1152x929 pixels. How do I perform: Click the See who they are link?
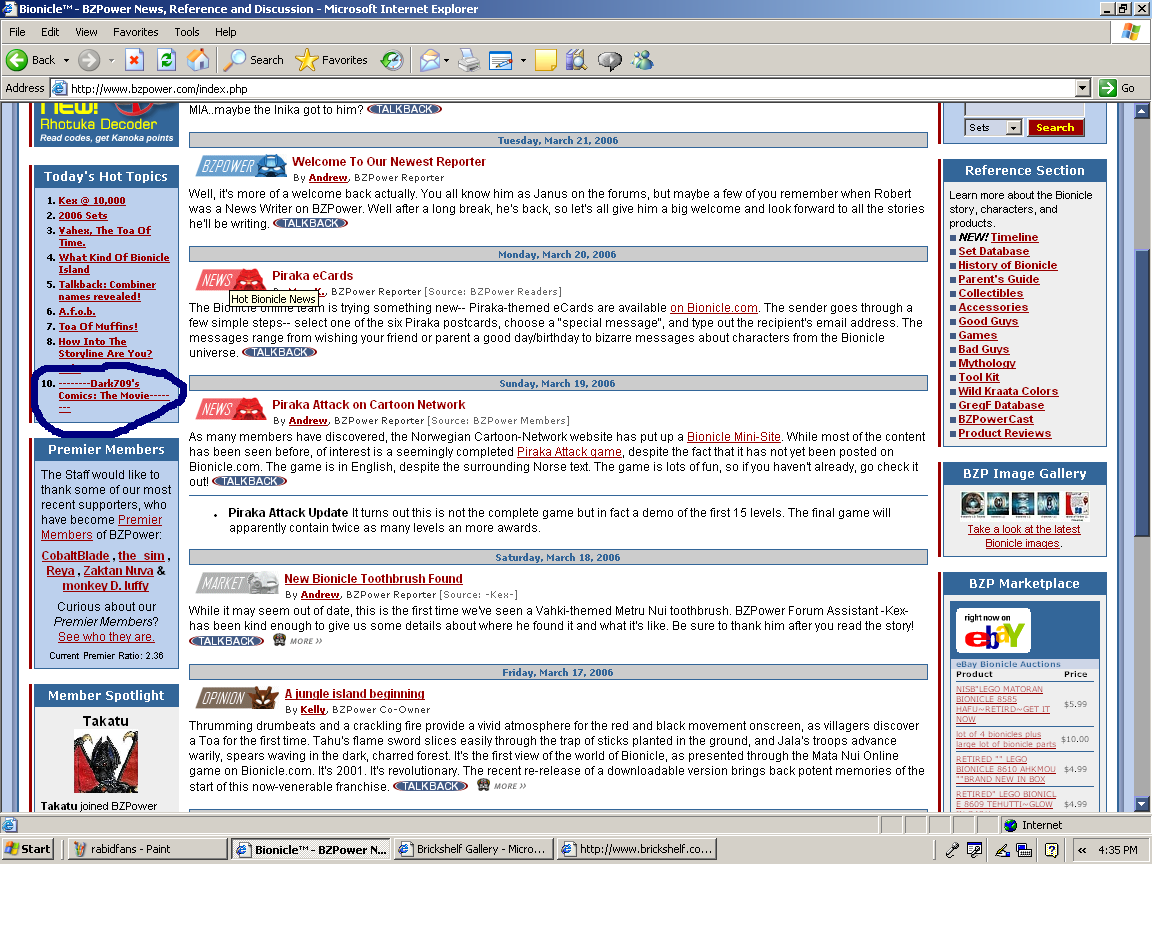(106, 636)
